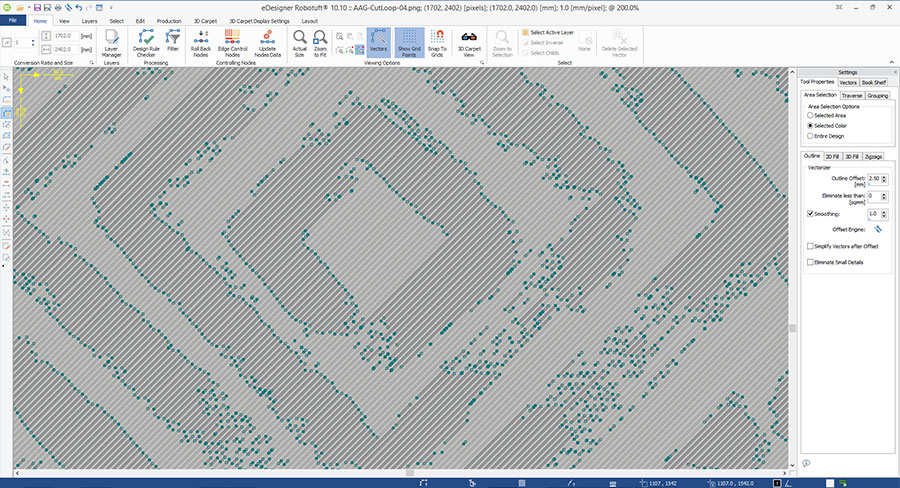Viewport: 900px width, 488px height.
Task: Click the height 2402.0 input field
Action: pos(65,49)
